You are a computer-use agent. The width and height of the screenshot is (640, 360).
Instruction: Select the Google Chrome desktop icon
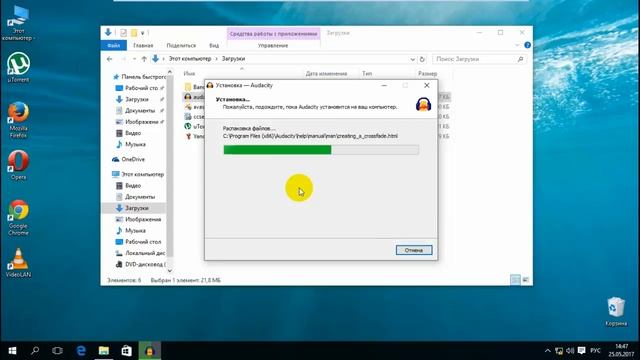coord(18,218)
